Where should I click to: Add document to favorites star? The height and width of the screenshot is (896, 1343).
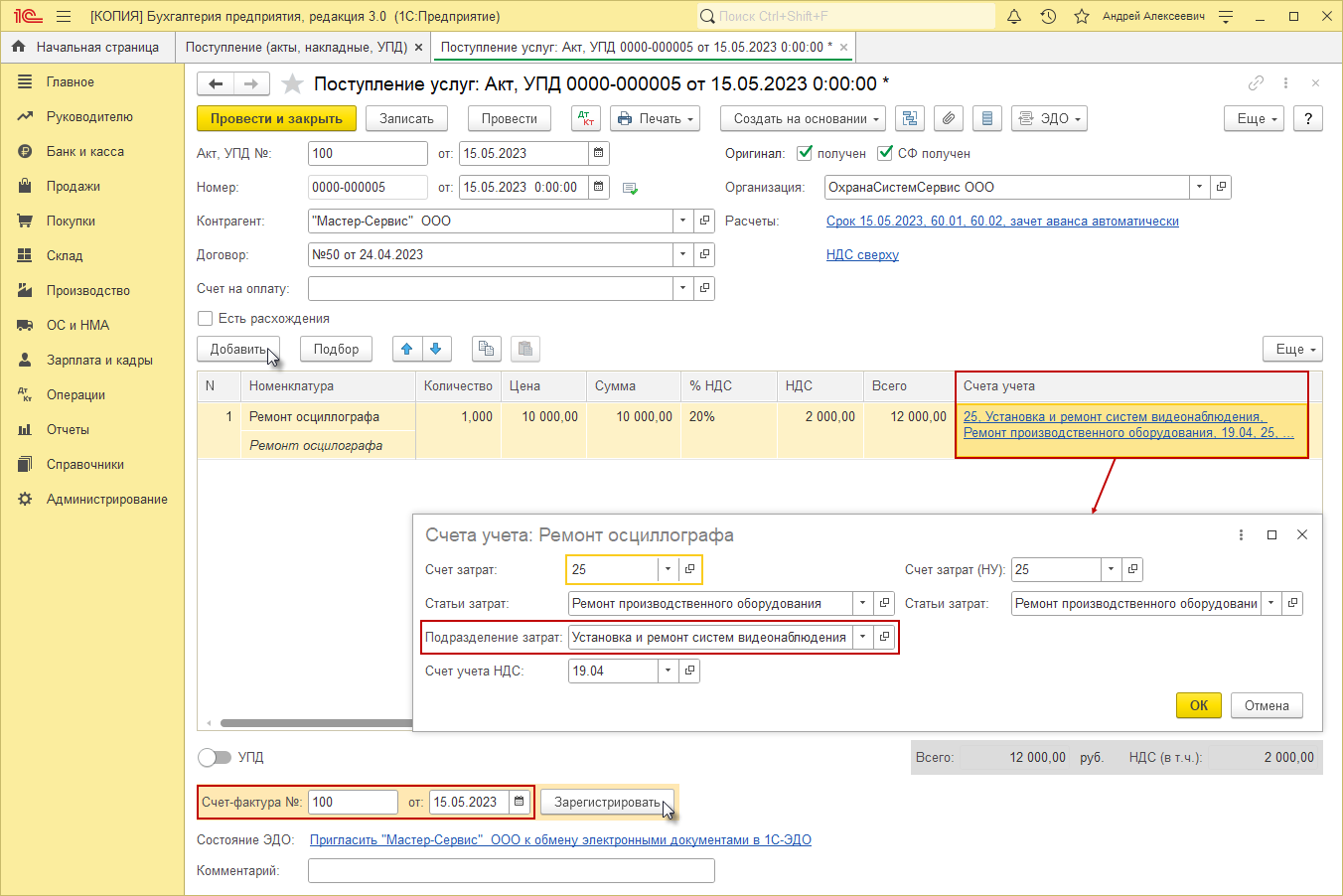click(292, 84)
